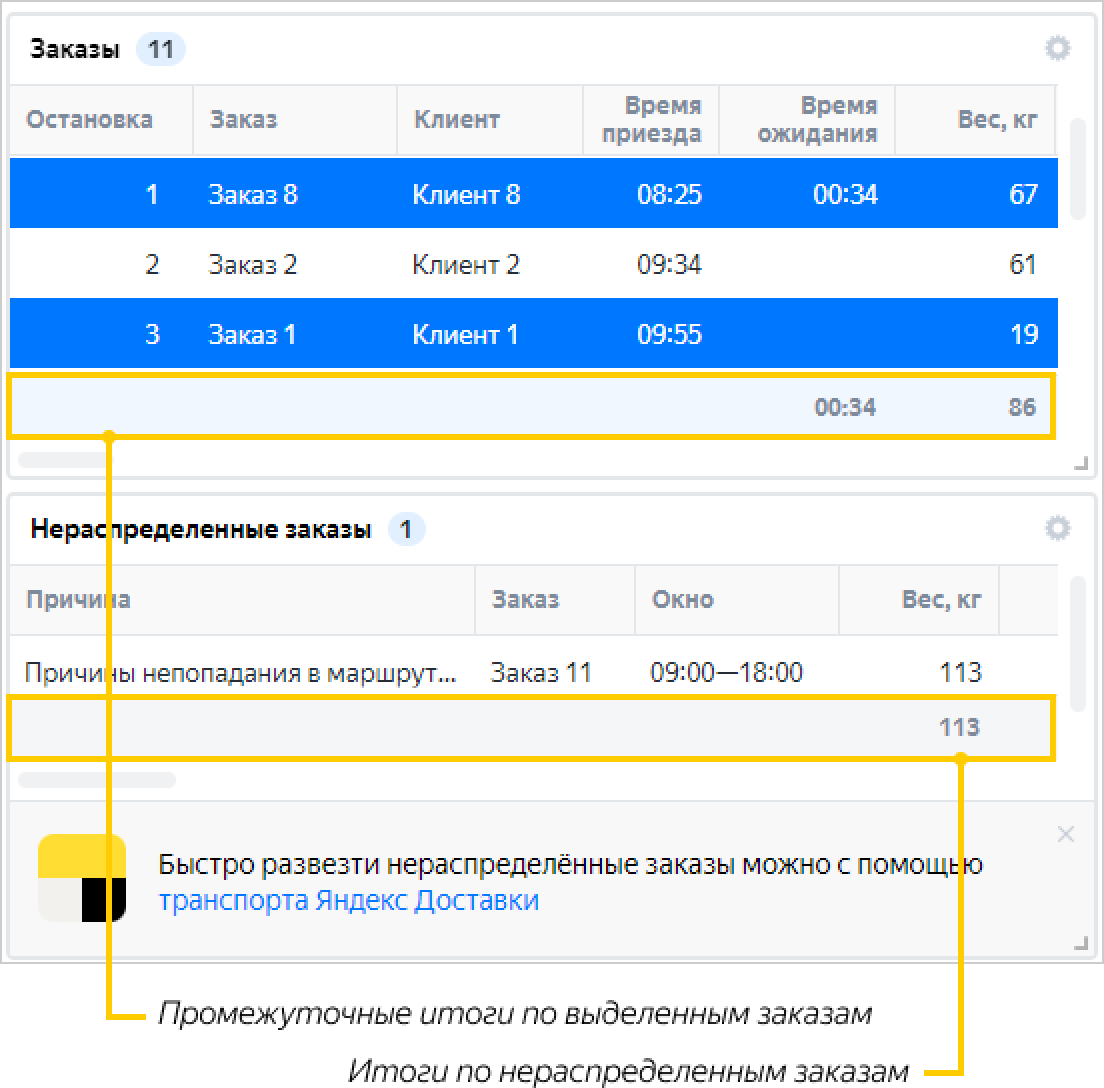Click resize handle of bottom panel corner
This screenshot has width=1104, height=1088.
pos(1080,942)
